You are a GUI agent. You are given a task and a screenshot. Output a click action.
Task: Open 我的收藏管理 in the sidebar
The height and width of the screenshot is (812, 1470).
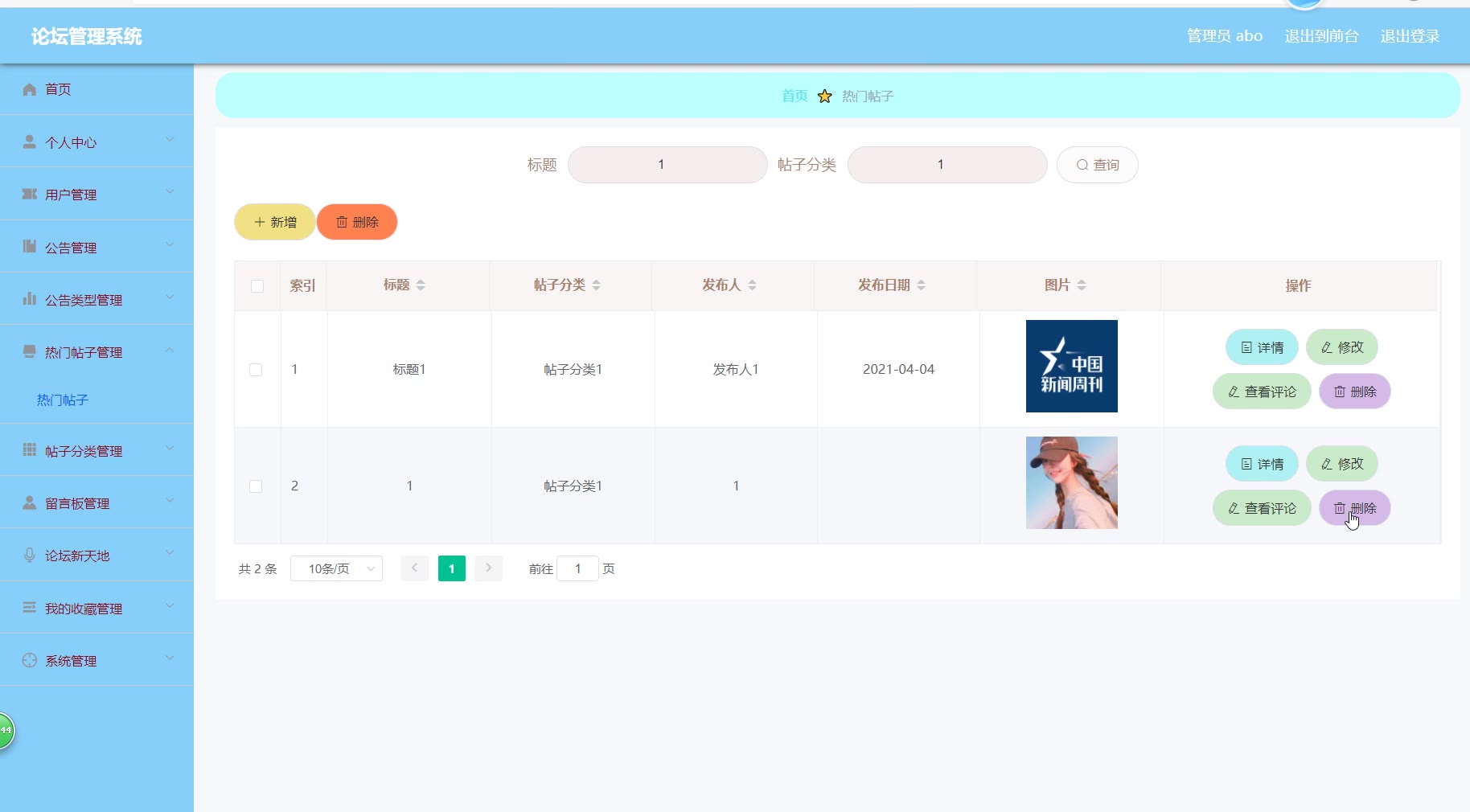[x=96, y=608]
